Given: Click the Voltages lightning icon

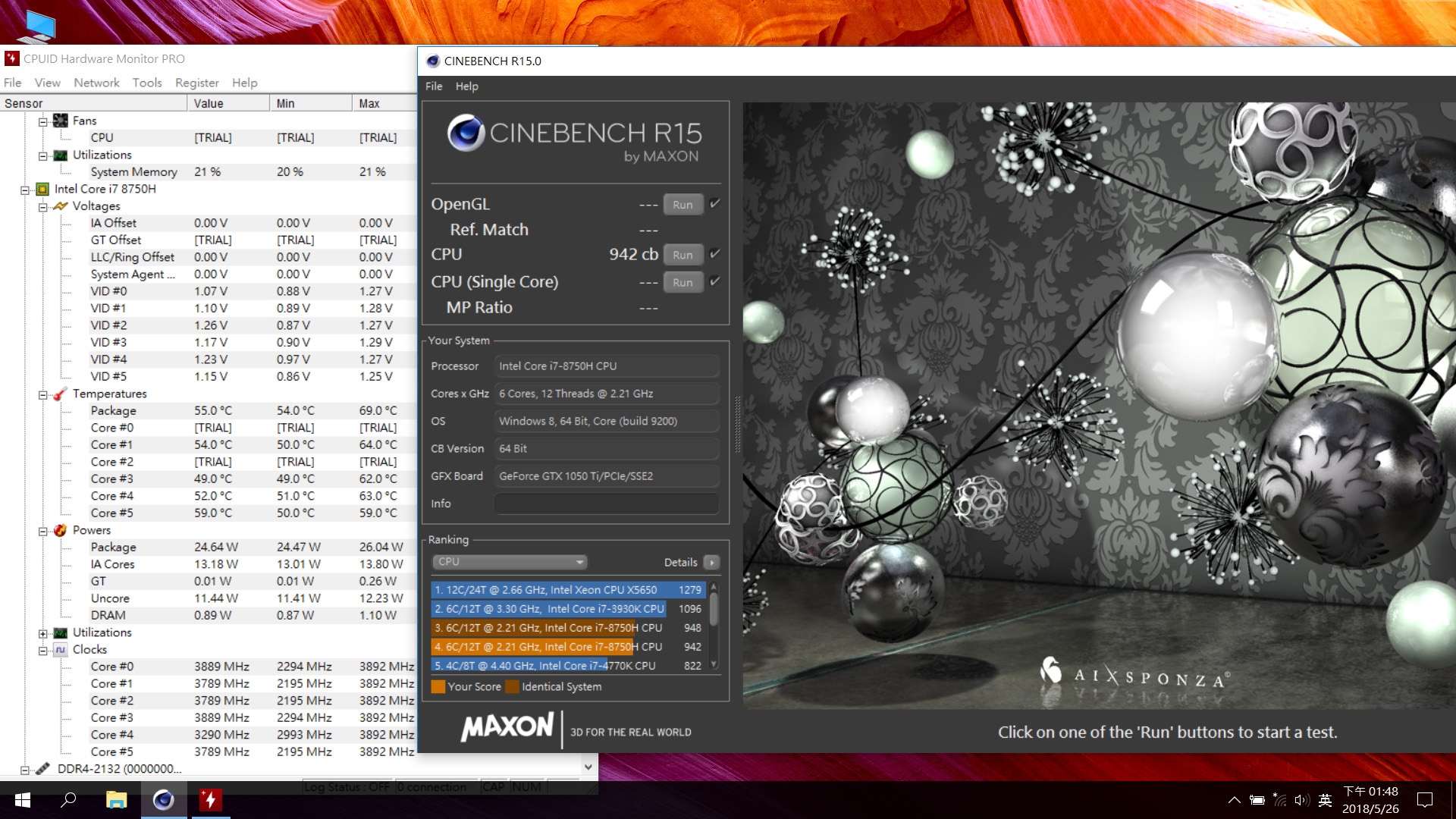Looking at the screenshot, I should 61,206.
